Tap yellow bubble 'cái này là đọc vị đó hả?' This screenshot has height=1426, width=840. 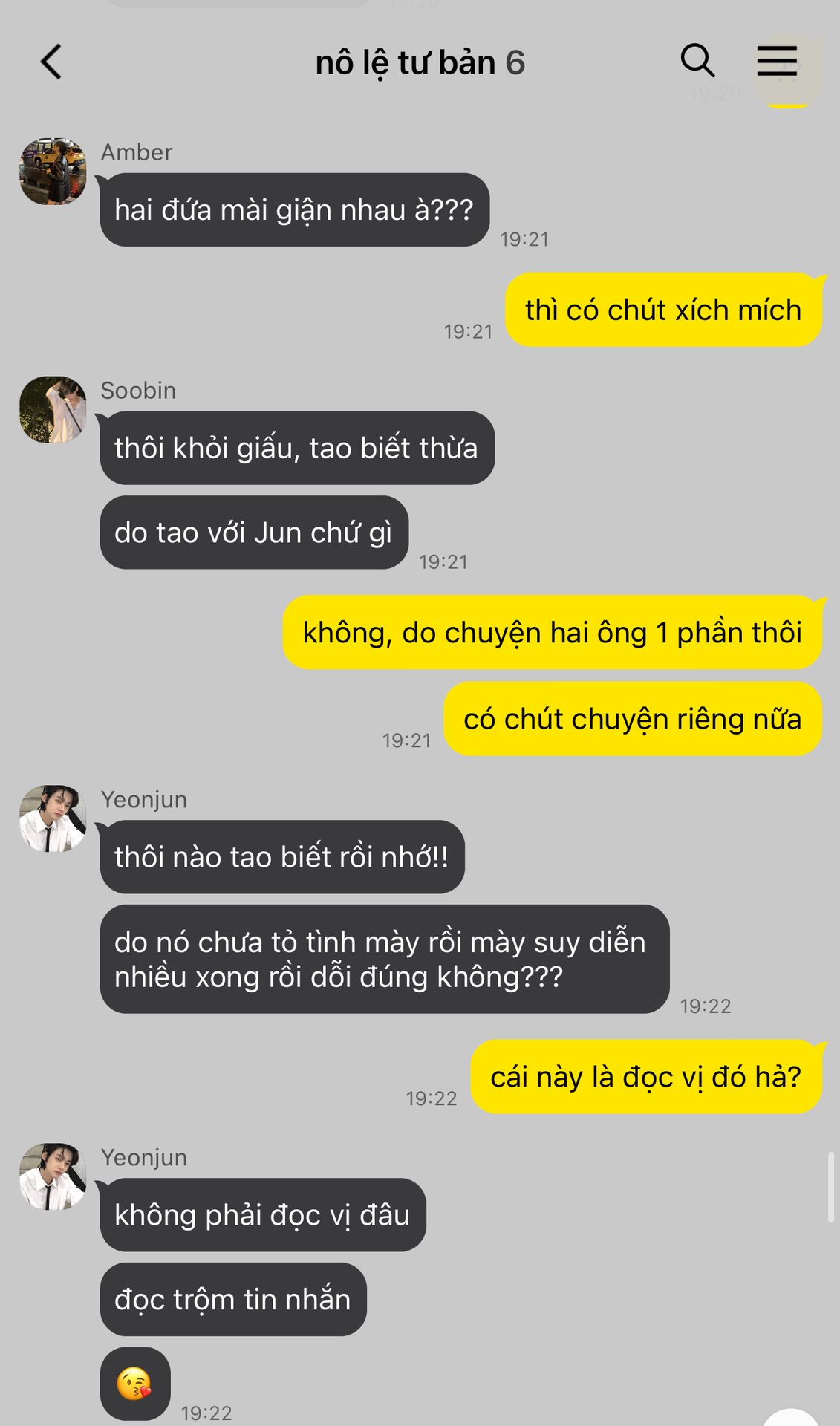646,1077
